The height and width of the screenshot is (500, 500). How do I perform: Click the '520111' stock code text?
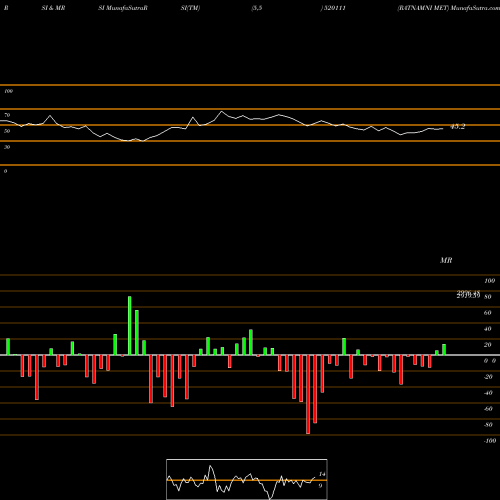point(335,8)
